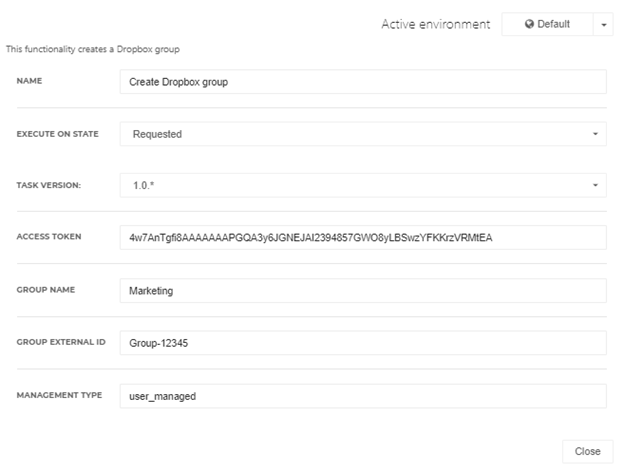The height and width of the screenshot is (473, 624).
Task: Open the Default active environment button
Action: pyautogui.click(x=547, y=24)
